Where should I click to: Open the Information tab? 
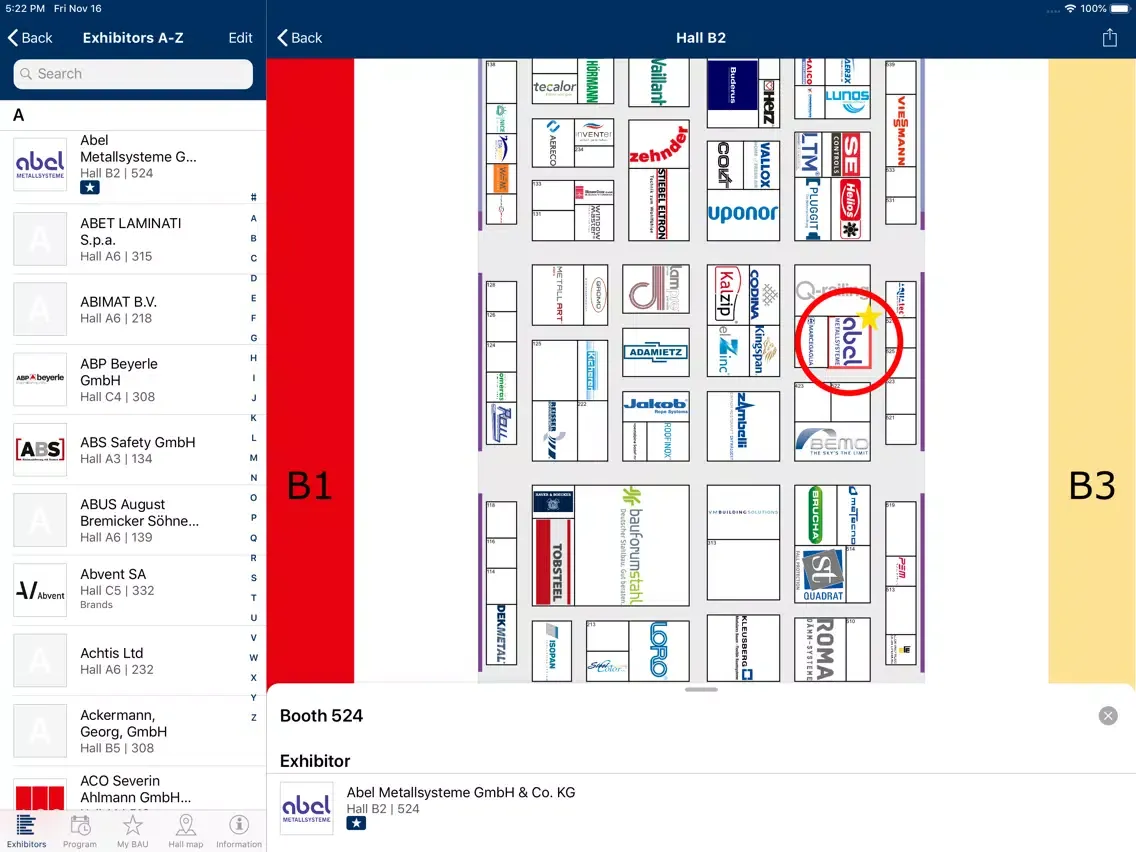238,831
